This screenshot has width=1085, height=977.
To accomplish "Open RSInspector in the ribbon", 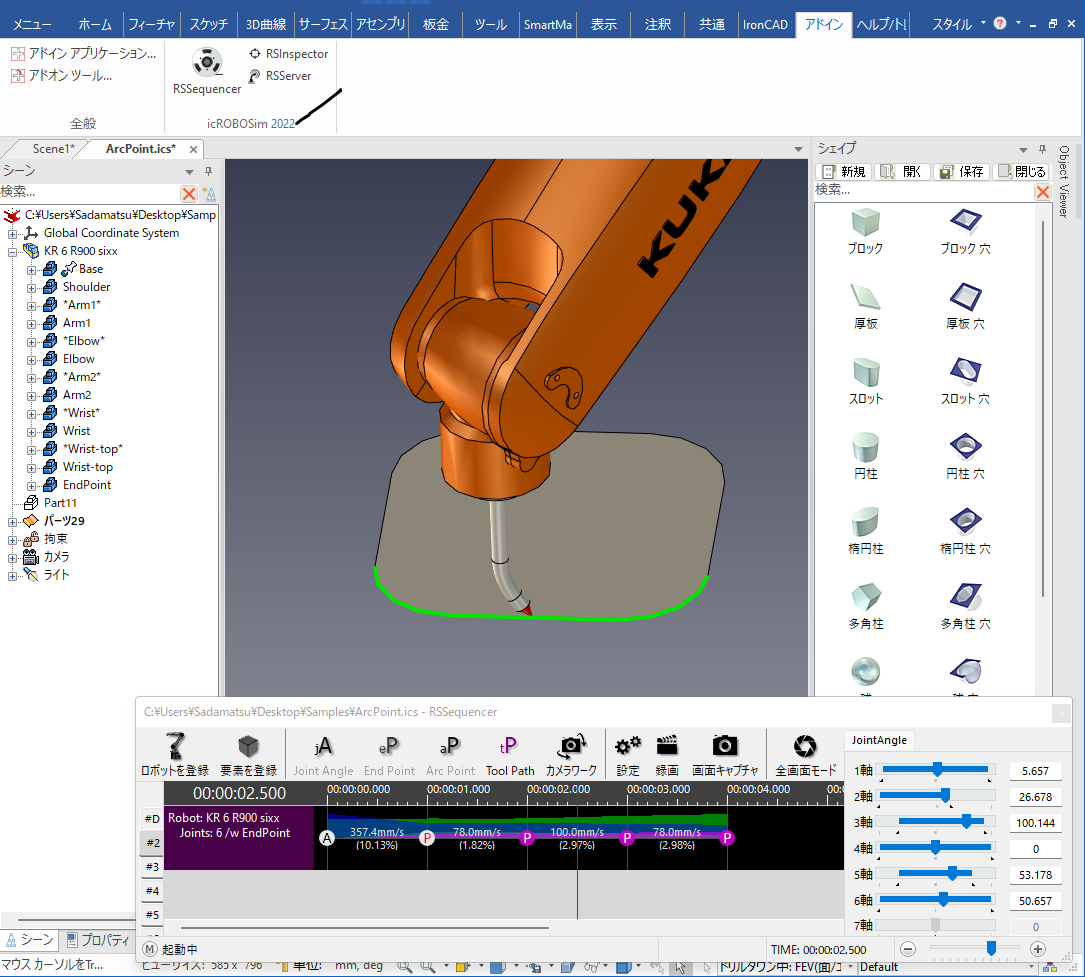I will (288, 54).
